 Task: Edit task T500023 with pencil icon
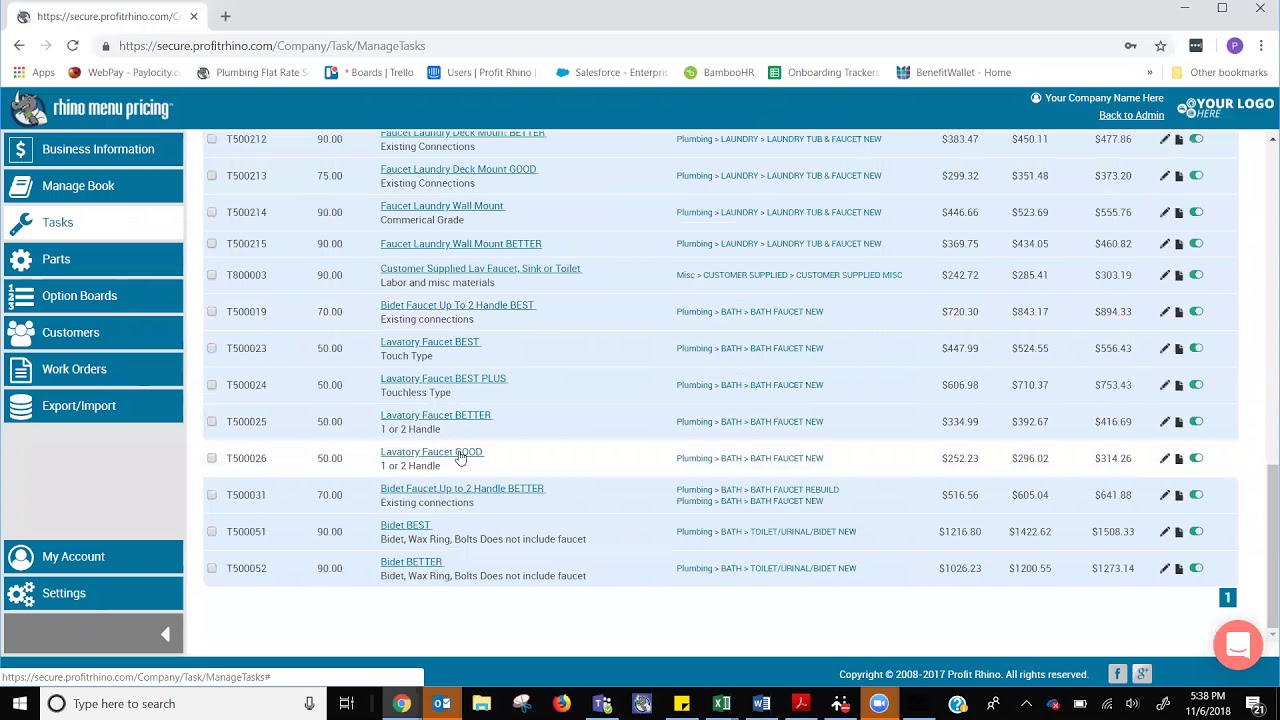[1164, 348]
